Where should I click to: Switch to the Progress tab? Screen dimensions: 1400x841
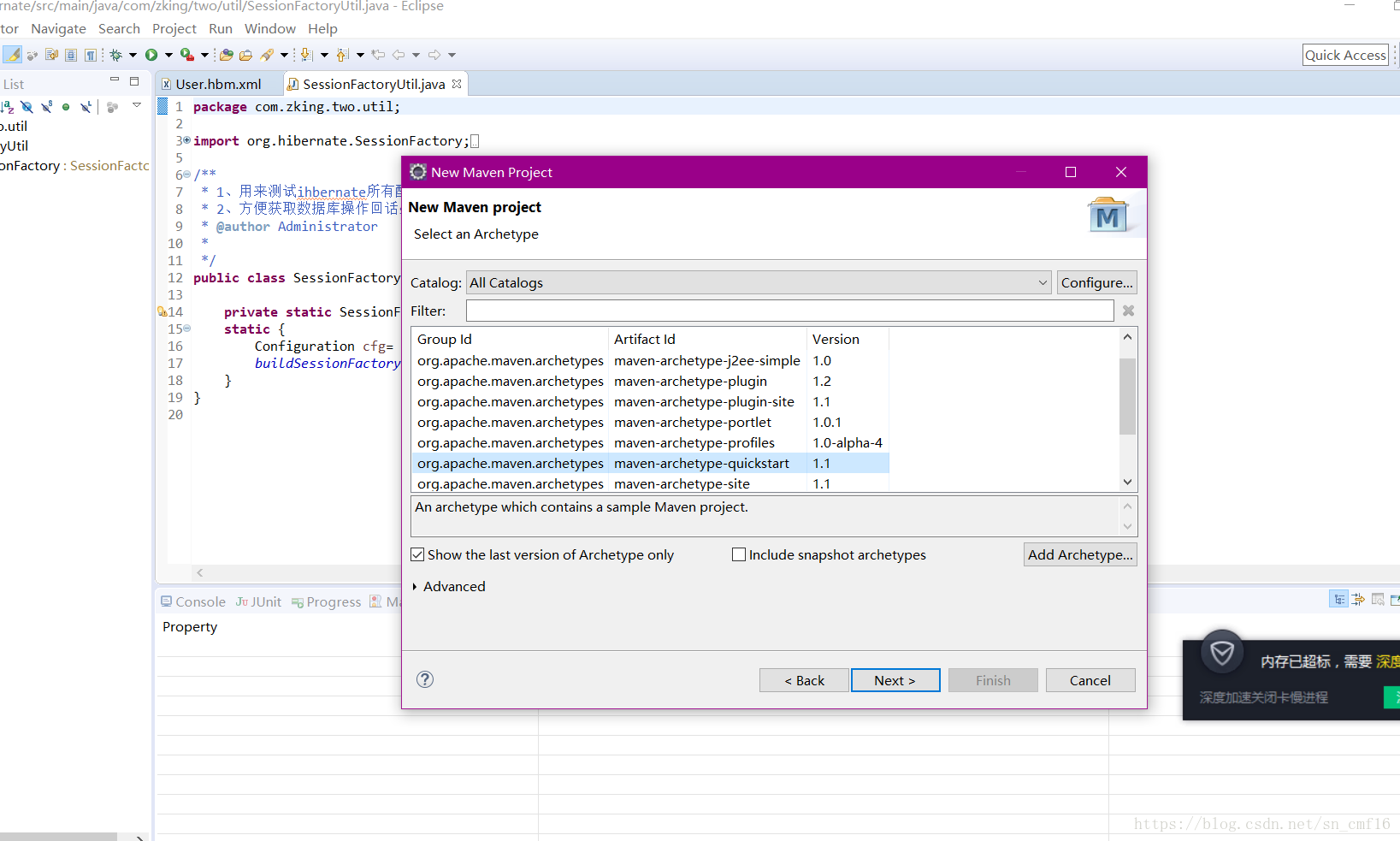click(326, 601)
